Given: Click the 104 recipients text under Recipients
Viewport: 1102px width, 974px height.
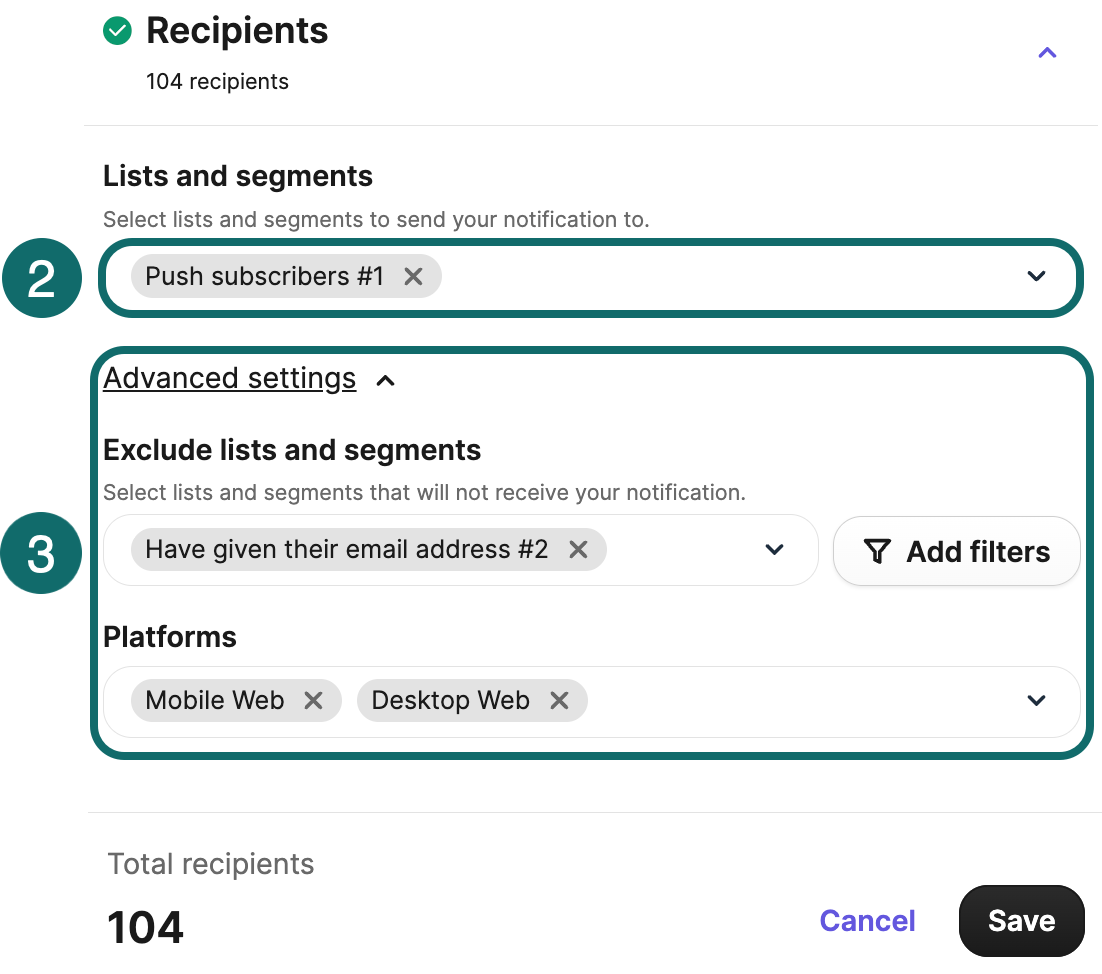Looking at the screenshot, I should click(217, 81).
